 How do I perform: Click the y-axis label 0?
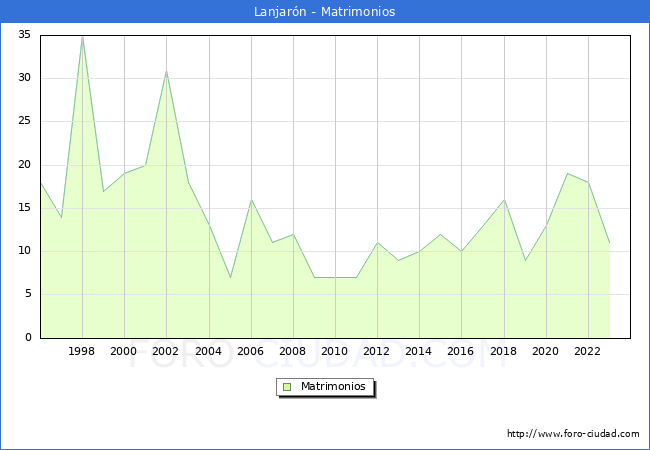[28, 338]
